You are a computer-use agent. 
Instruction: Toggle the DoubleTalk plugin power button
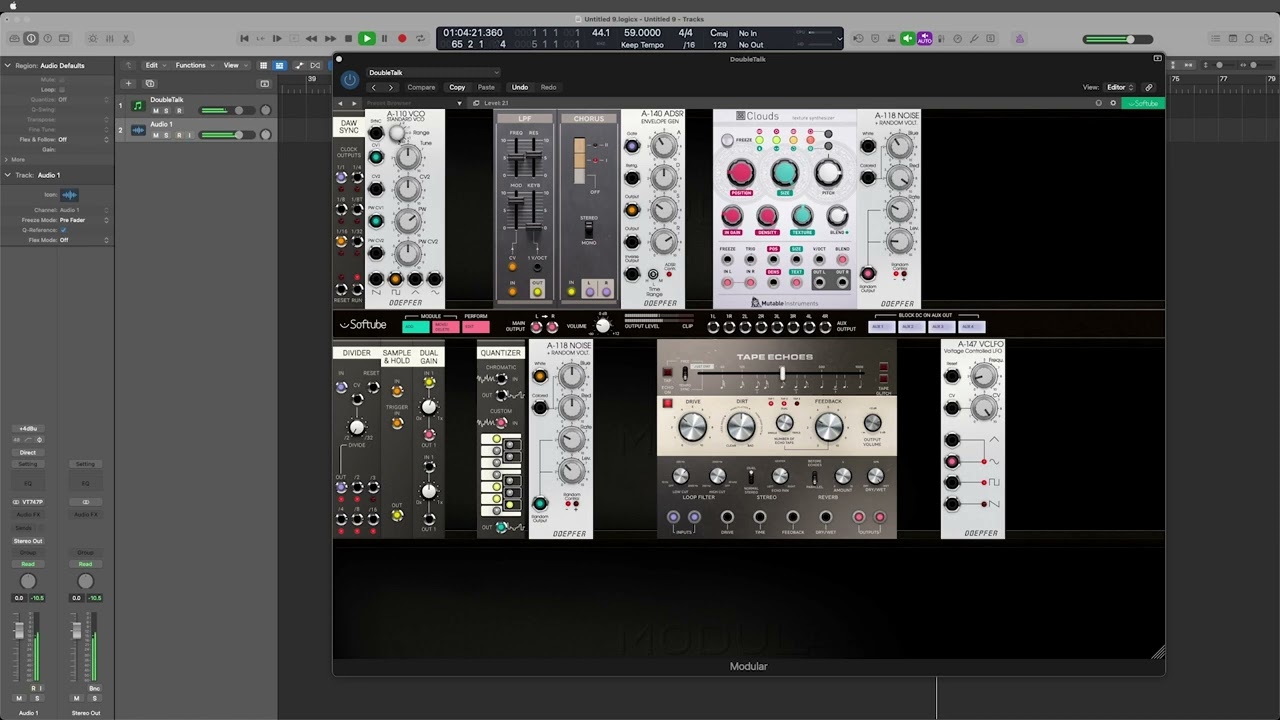(x=349, y=79)
